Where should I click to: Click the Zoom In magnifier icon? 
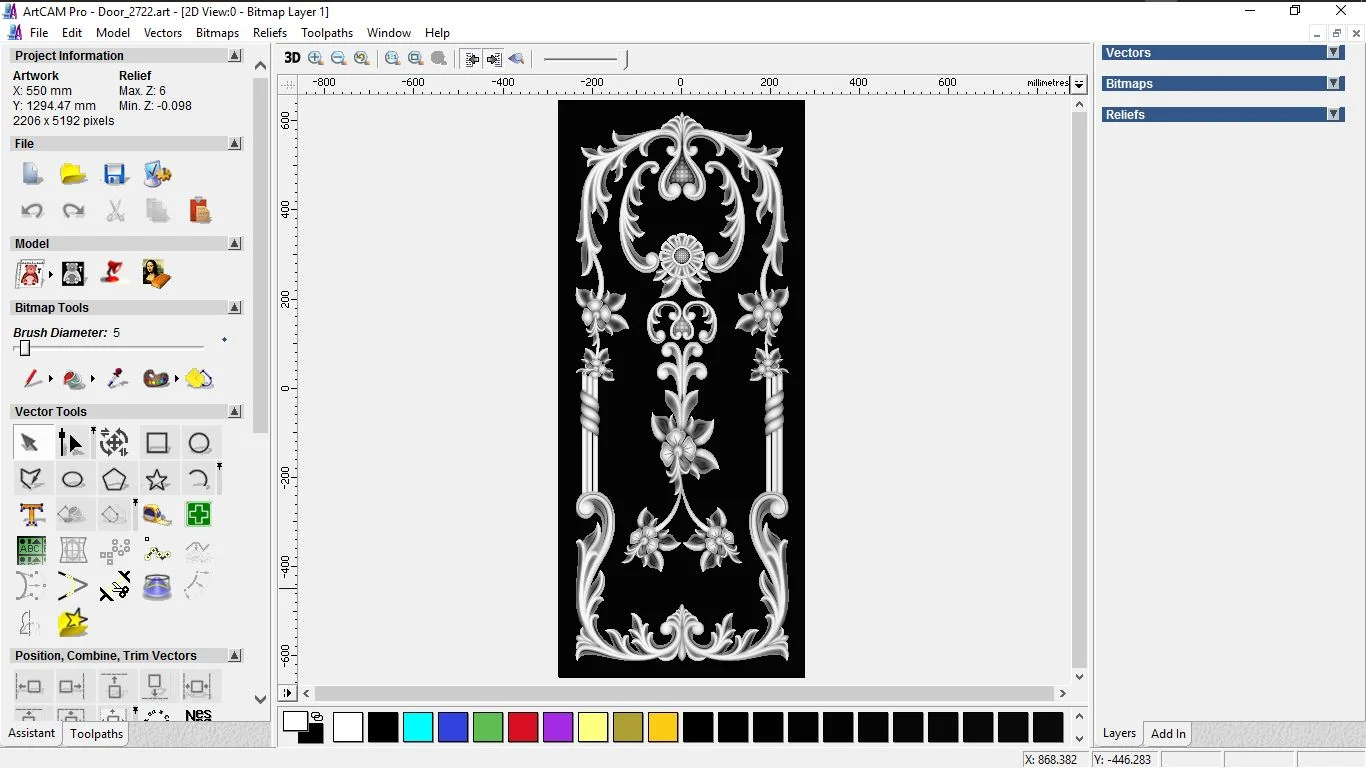316,59
